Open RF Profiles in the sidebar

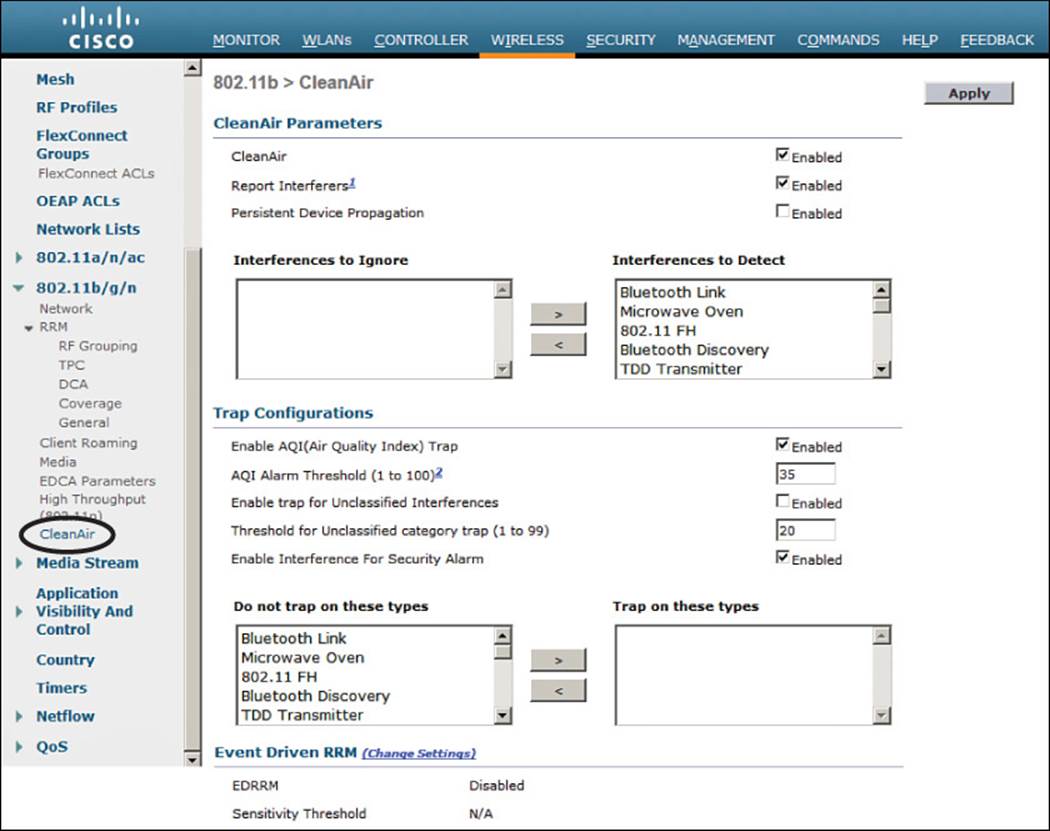pos(76,107)
